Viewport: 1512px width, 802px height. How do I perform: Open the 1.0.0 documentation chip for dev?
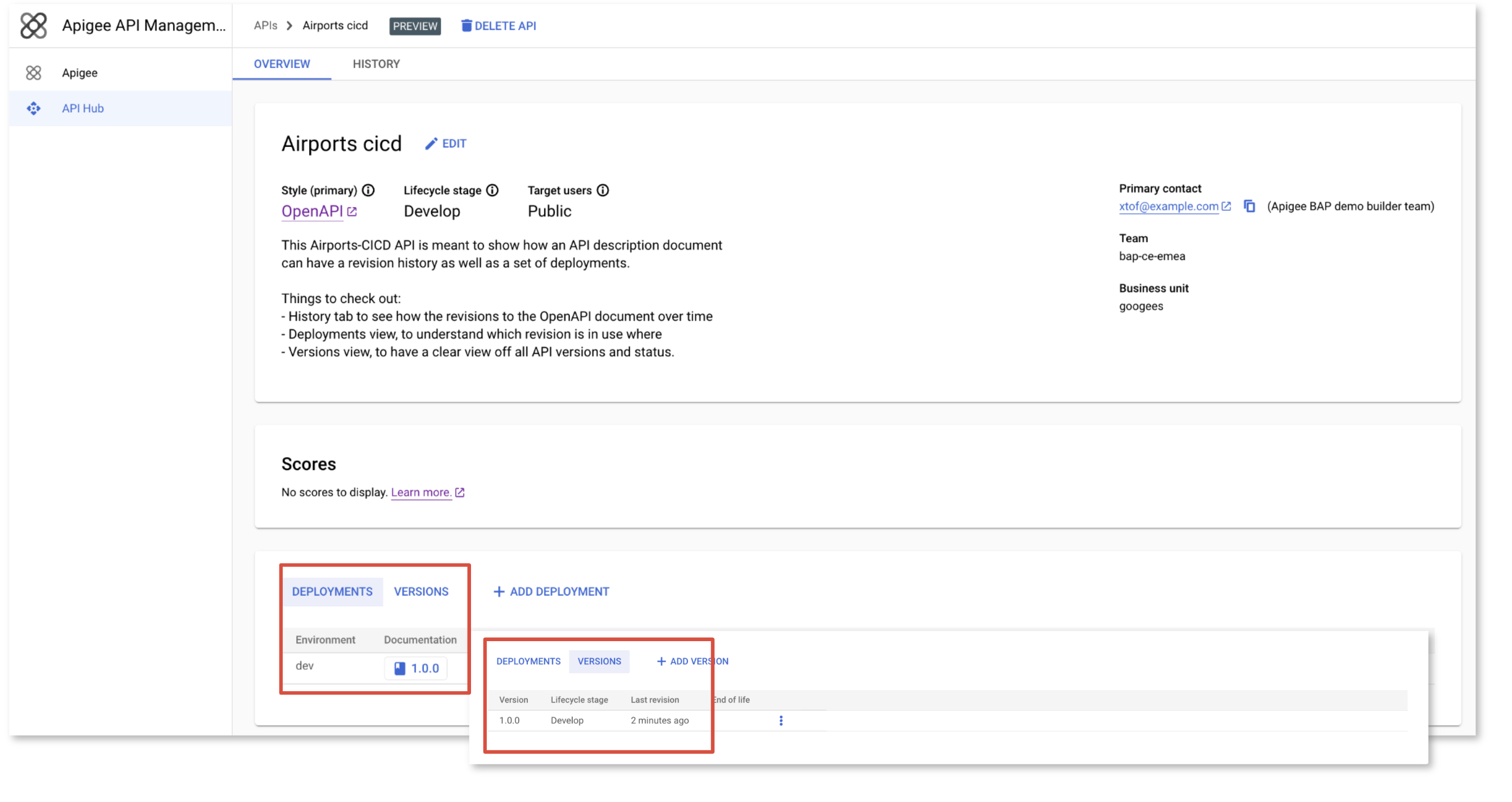pos(416,668)
